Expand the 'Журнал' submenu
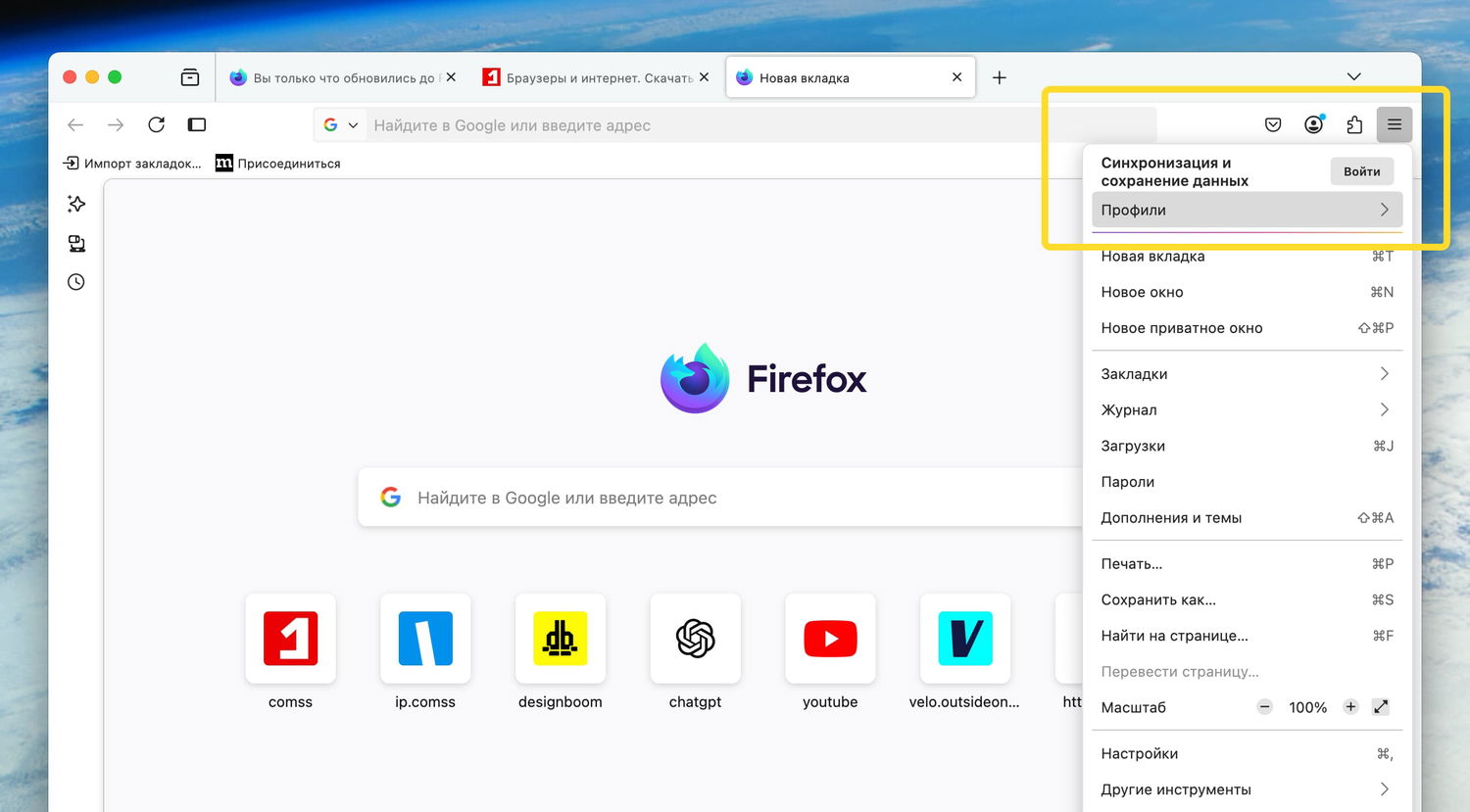 click(1248, 409)
